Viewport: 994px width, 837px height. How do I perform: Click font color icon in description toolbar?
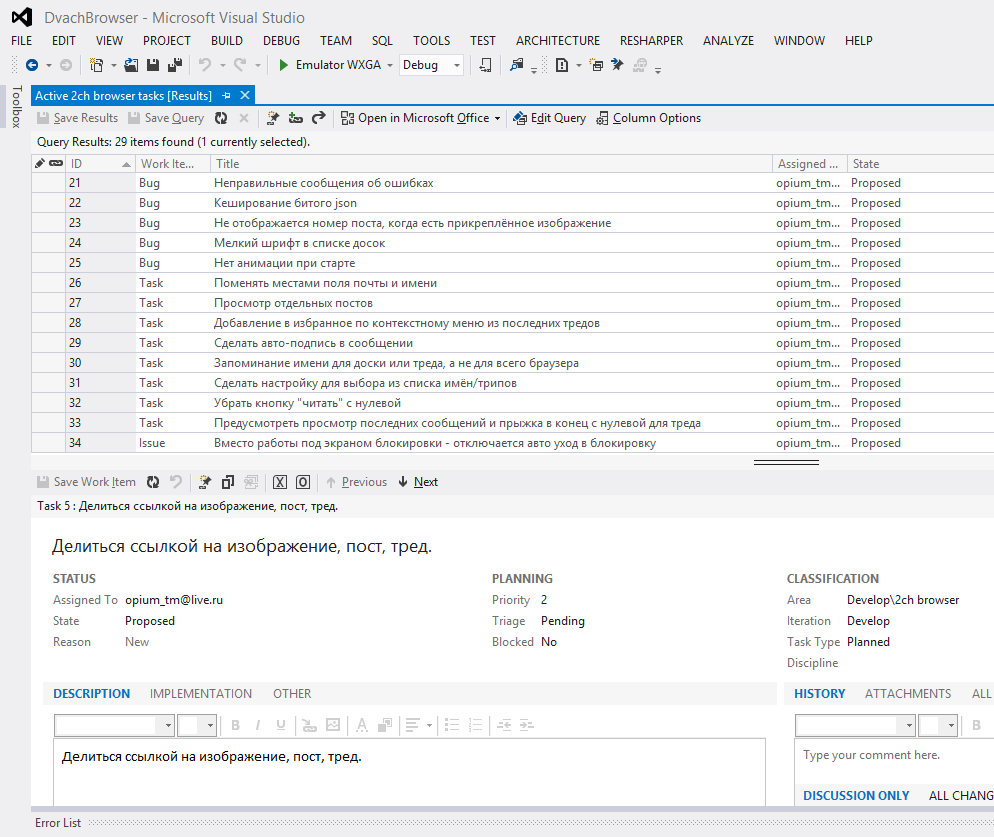(361, 725)
